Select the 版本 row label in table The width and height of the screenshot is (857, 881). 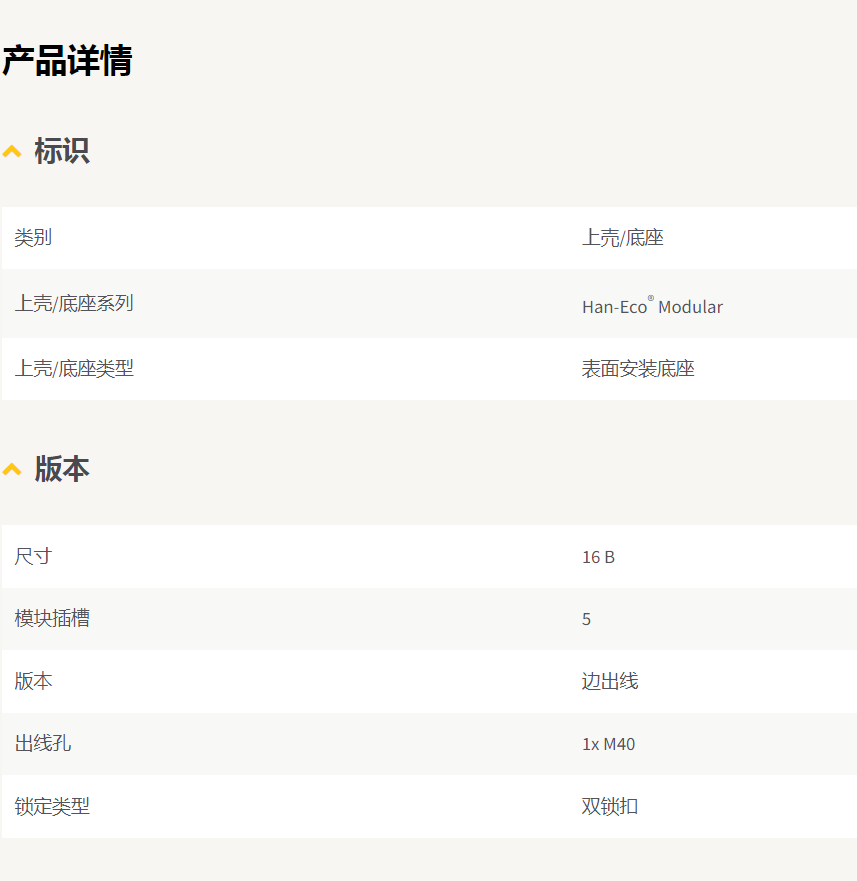point(33,681)
